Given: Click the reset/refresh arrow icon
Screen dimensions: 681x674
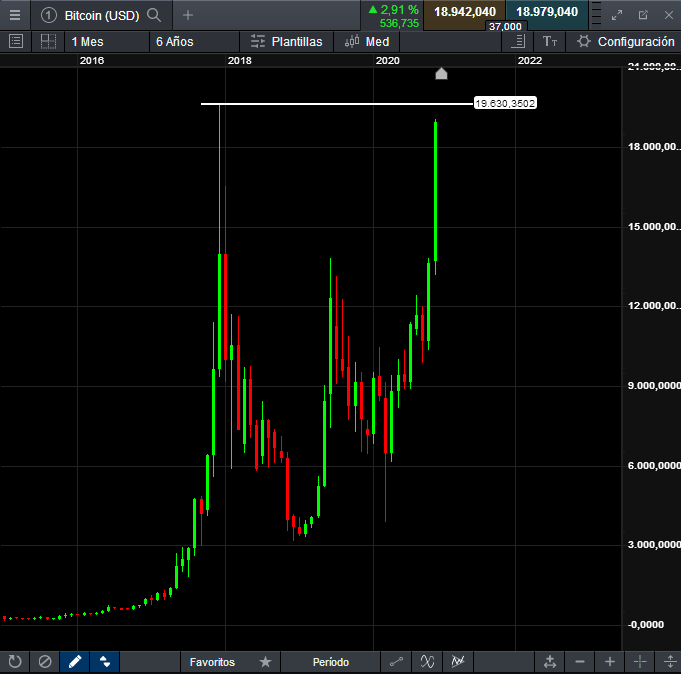Looking at the screenshot, I should pyautogui.click(x=15, y=662).
